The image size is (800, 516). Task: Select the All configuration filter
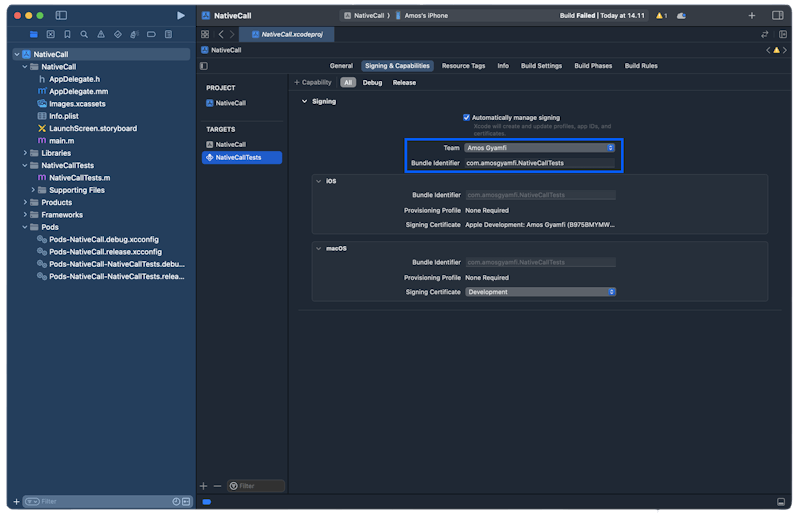coord(348,83)
